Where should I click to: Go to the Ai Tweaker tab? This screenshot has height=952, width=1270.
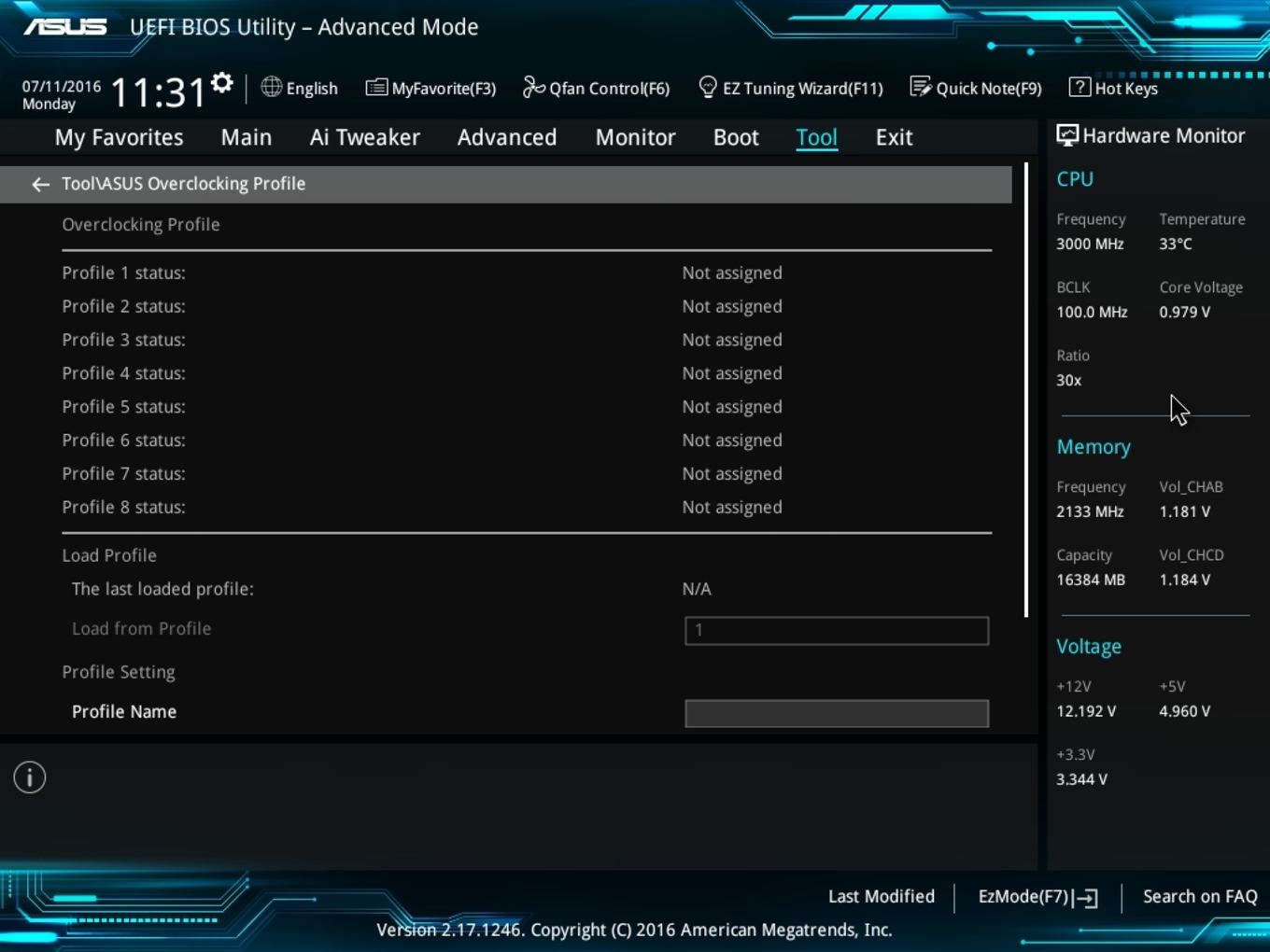coord(365,137)
